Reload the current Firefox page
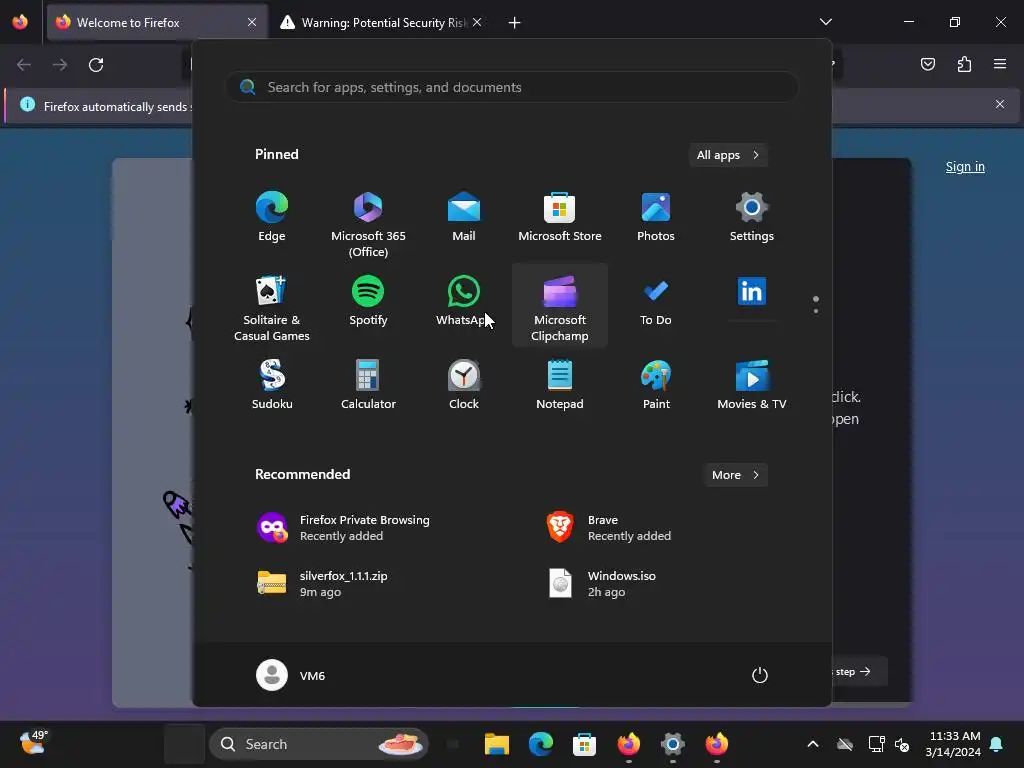 tap(96, 65)
